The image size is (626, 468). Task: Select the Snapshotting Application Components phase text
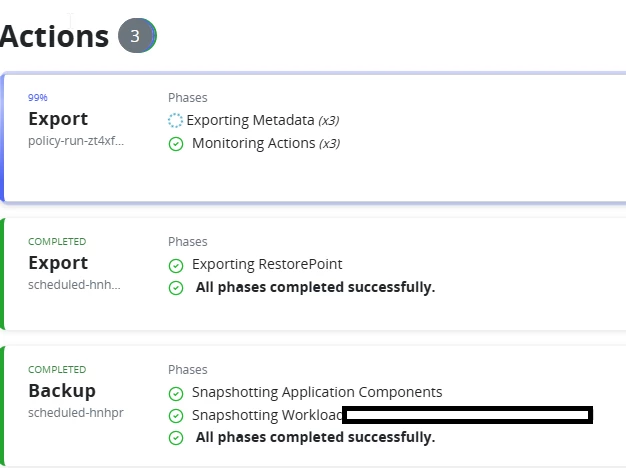point(317,393)
